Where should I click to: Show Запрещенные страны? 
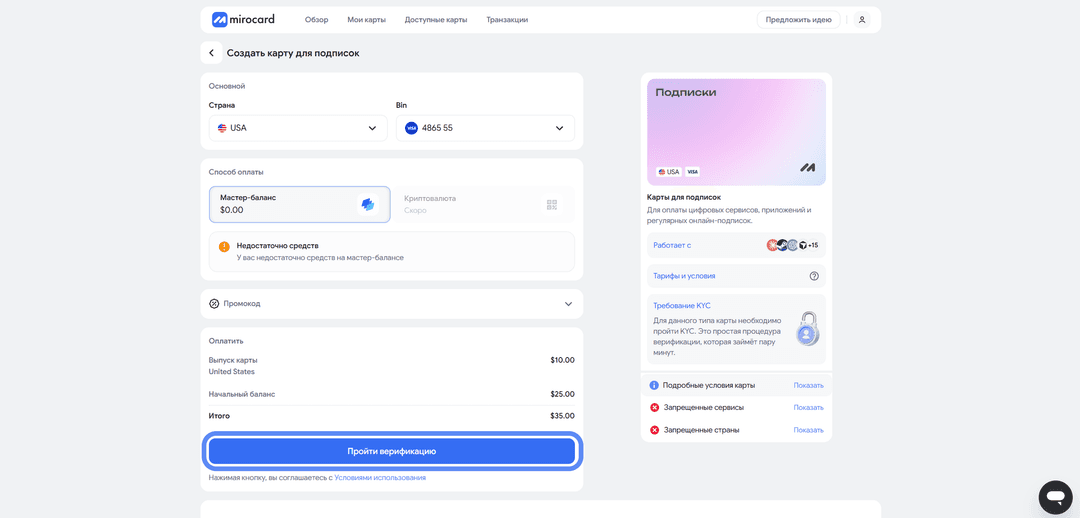click(x=808, y=430)
